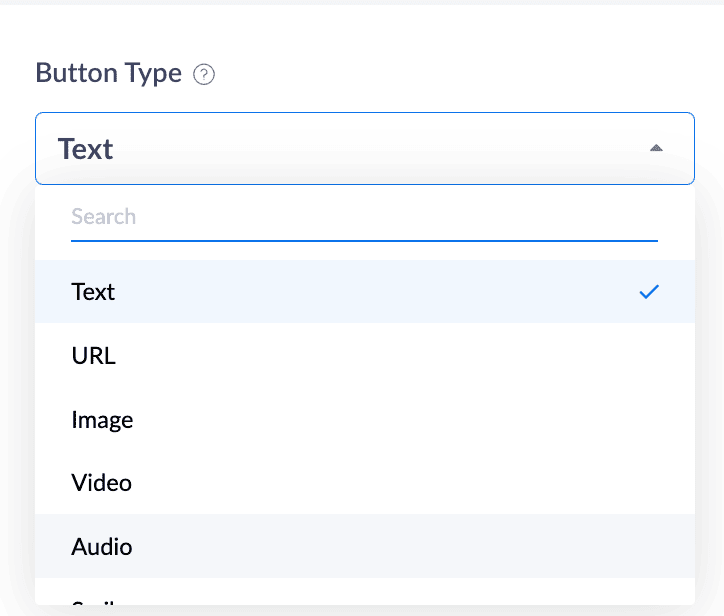
Task: Choose the highlighted Audio option
Action: (101, 547)
